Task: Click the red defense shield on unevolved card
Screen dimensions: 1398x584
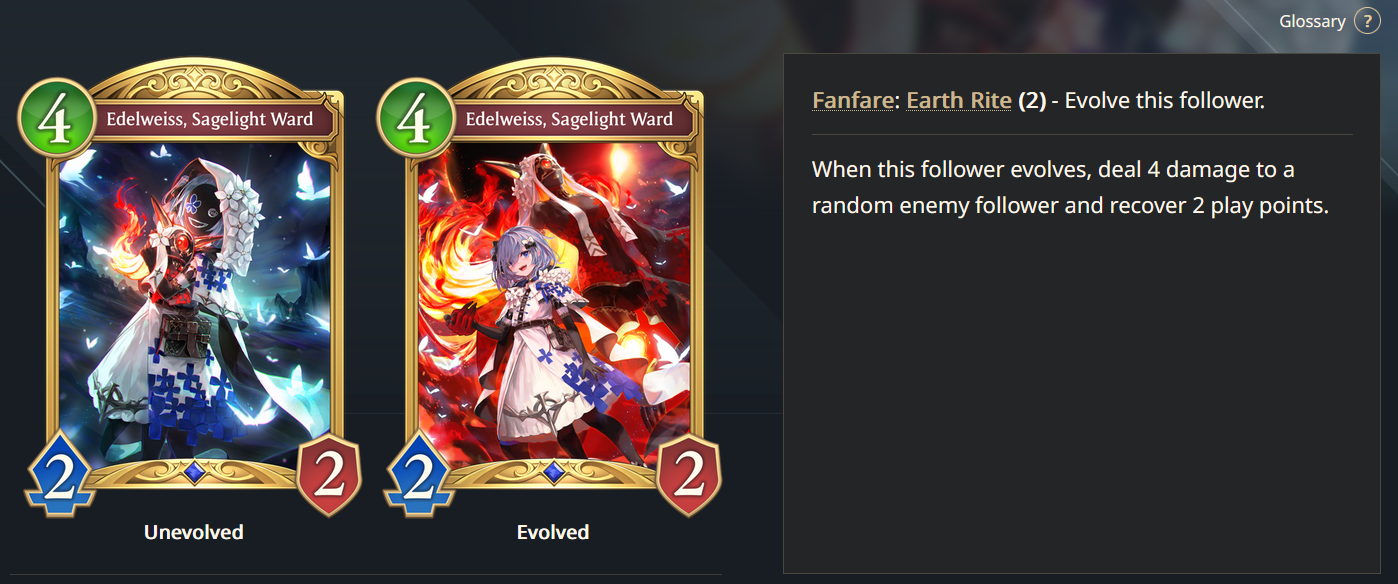Action: coord(330,475)
